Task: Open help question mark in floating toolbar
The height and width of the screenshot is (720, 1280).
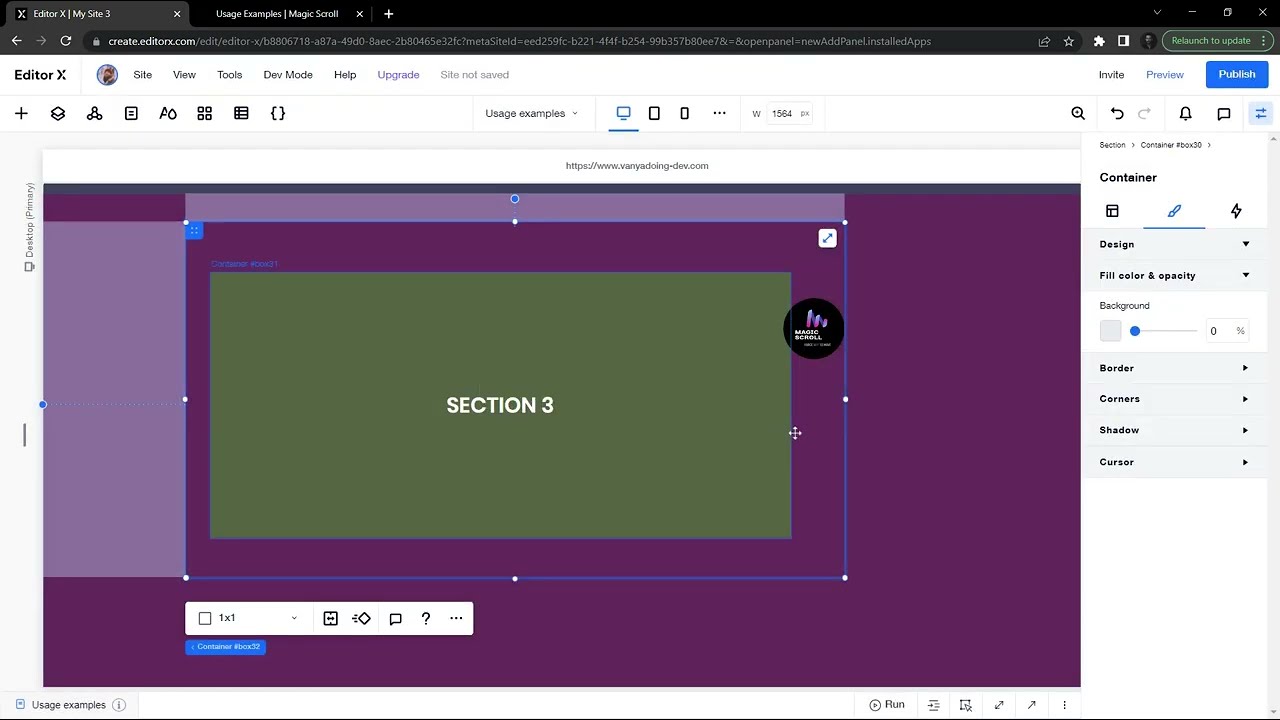Action: click(x=426, y=618)
